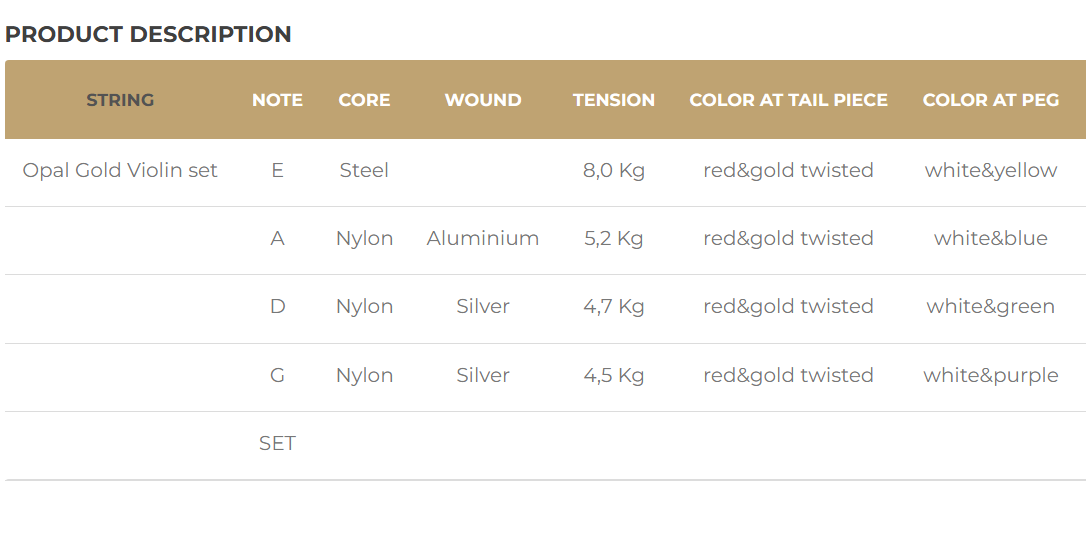Select the white&blue peg color cell
1086x547 pixels.
(991, 238)
